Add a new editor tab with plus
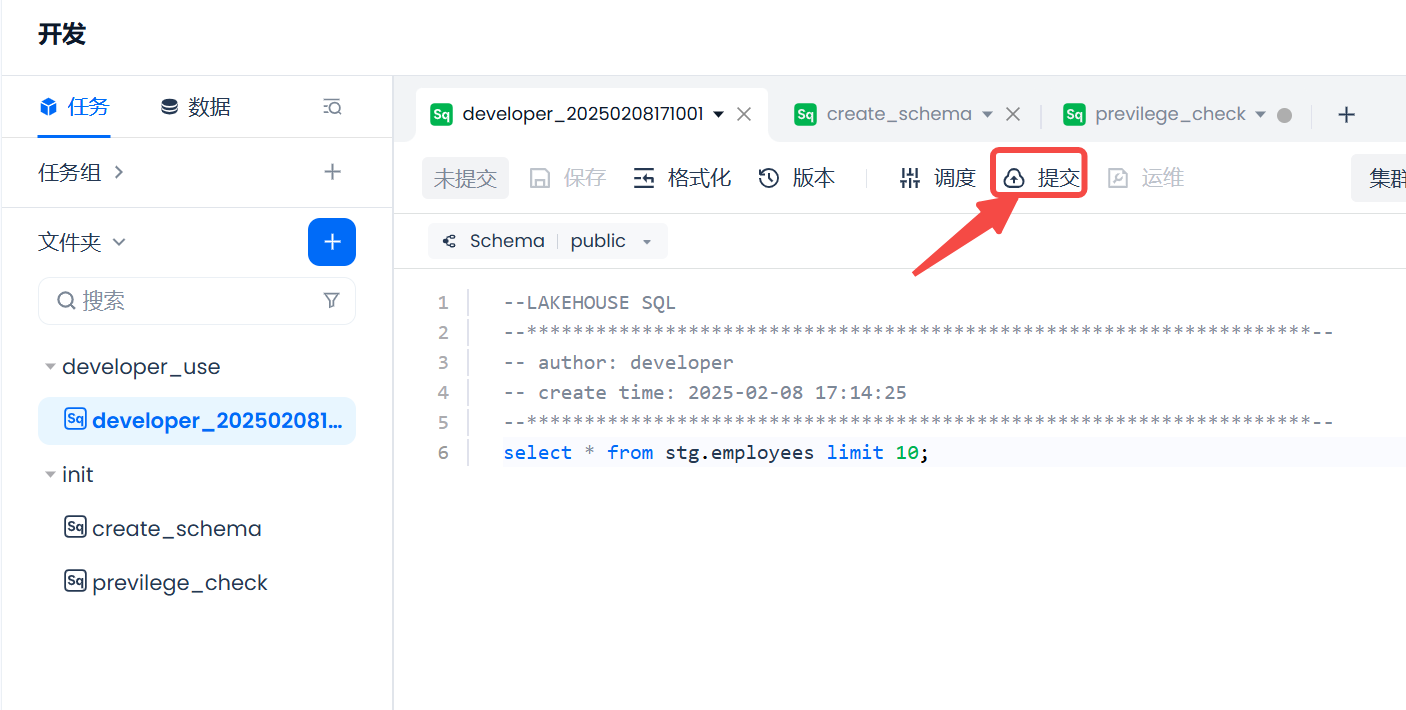1406x710 pixels. coord(1346,115)
